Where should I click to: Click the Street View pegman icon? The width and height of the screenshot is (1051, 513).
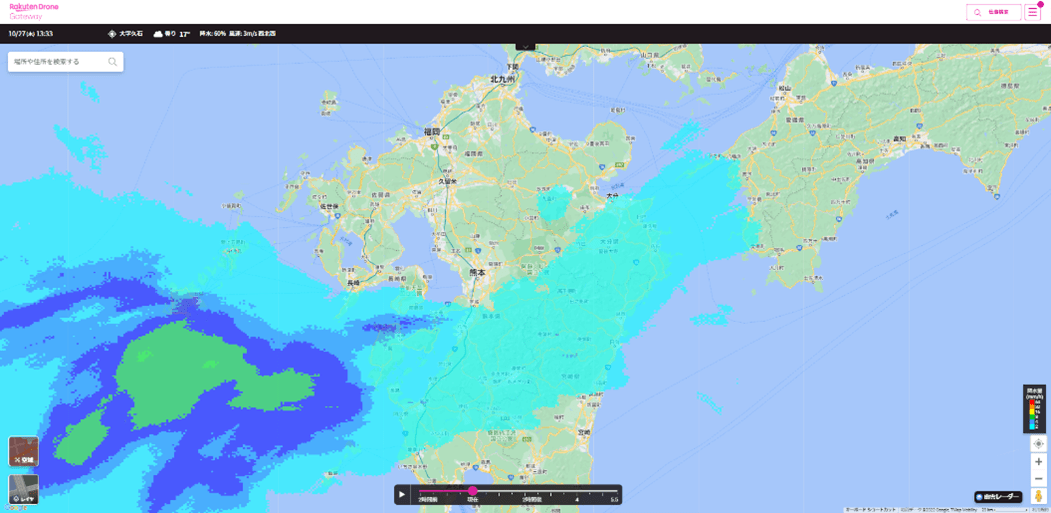(x=1038, y=496)
